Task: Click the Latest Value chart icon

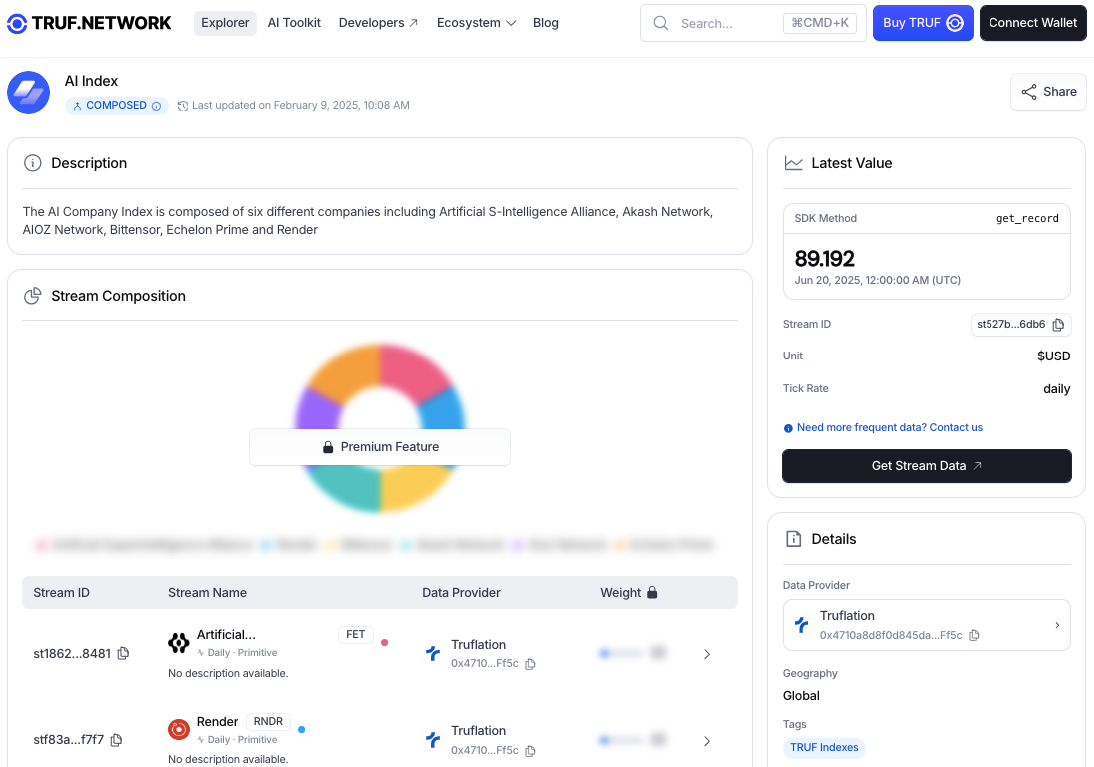Action: [x=793, y=163]
